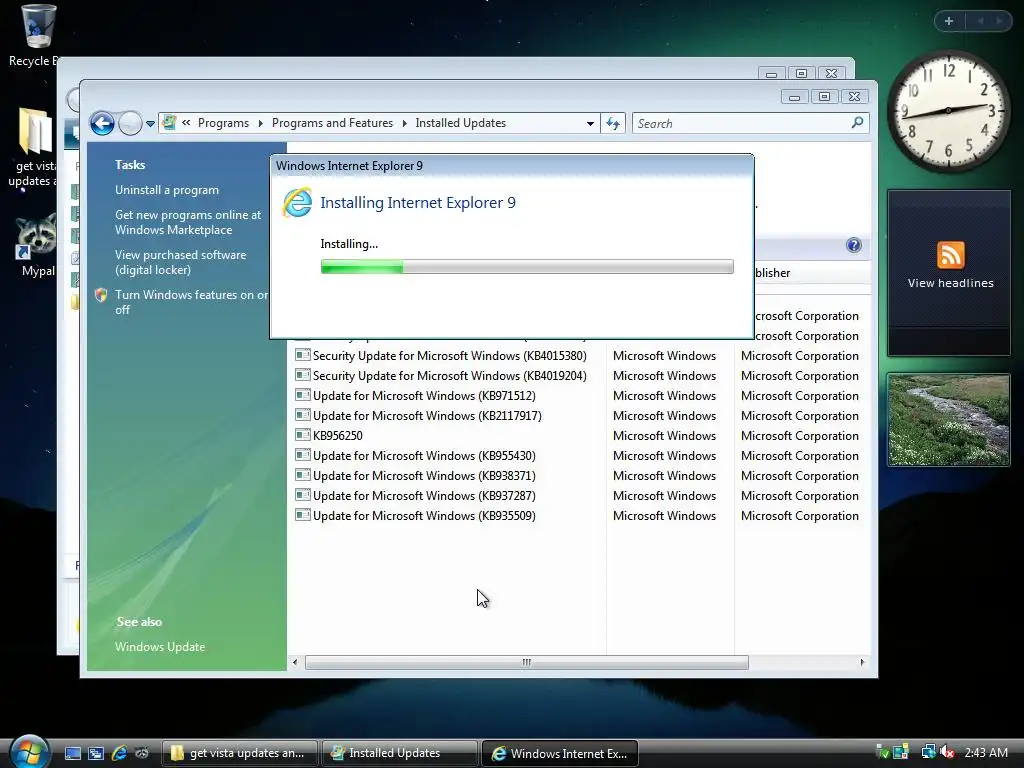This screenshot has width=1024, height=768.
Task: Open Windows Update under See also
Action: 160,647
